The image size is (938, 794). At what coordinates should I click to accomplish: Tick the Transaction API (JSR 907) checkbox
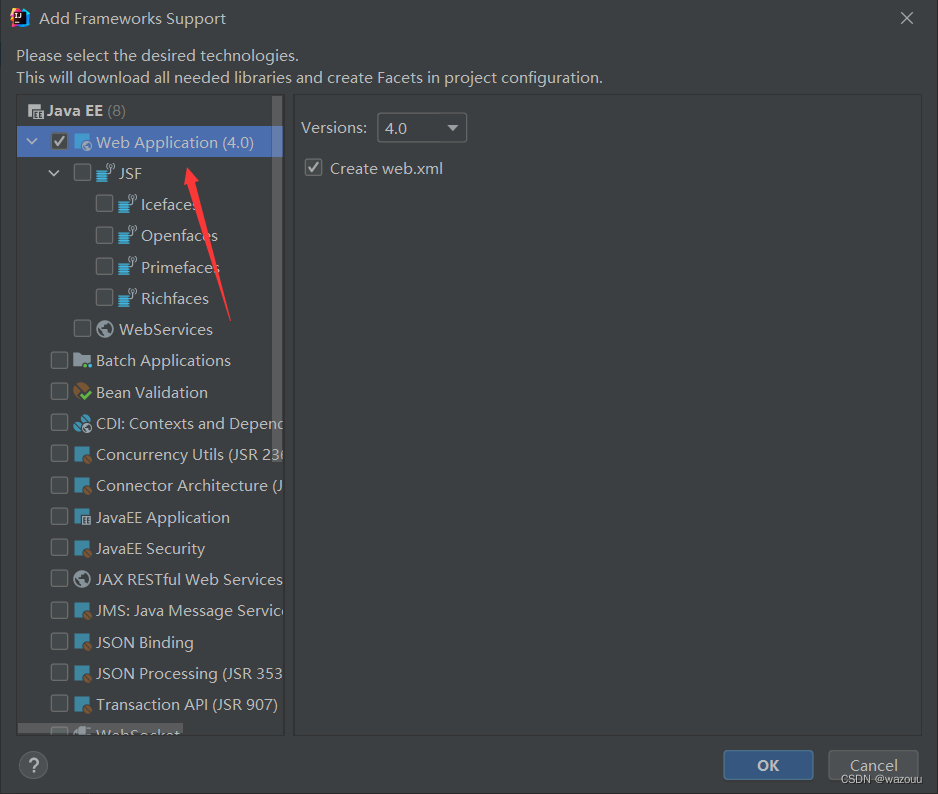[59, 703]
